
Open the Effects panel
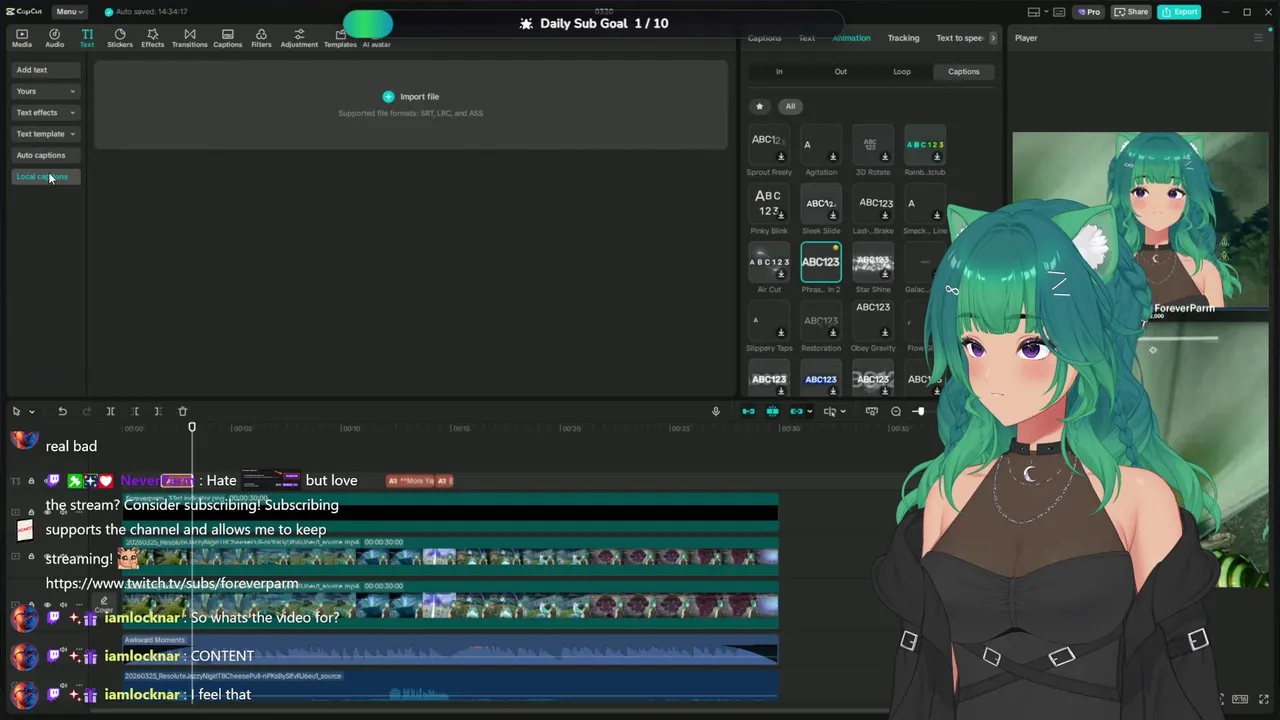coord(152,38)
